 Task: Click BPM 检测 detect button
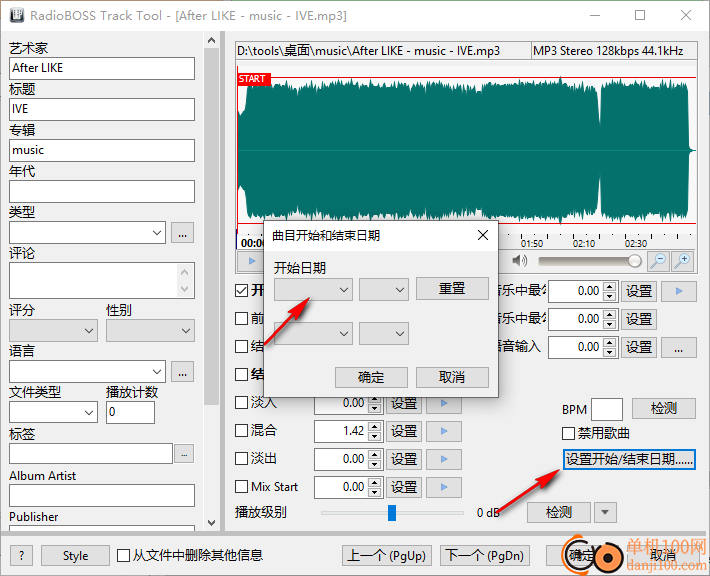pyautogui.click(x=663, y=408)
